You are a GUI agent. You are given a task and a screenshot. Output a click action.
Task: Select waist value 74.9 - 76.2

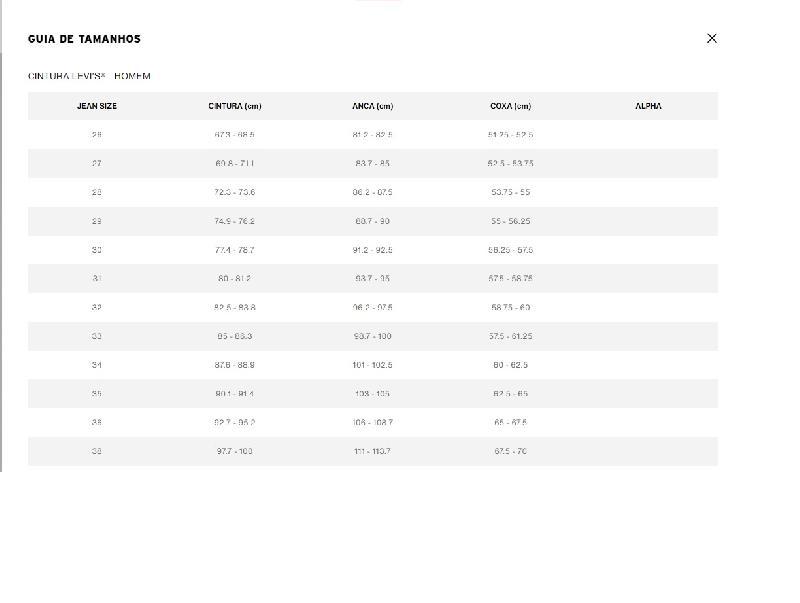pyautogui.click(x=235, y=221)
